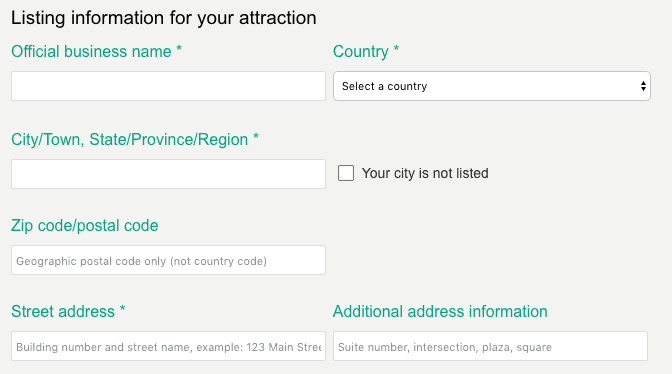Image resolution: width=672 pixels, height=374 pixels.
Task: Click the Street address label
Action: pyautogui.click(x=63, y=311)
